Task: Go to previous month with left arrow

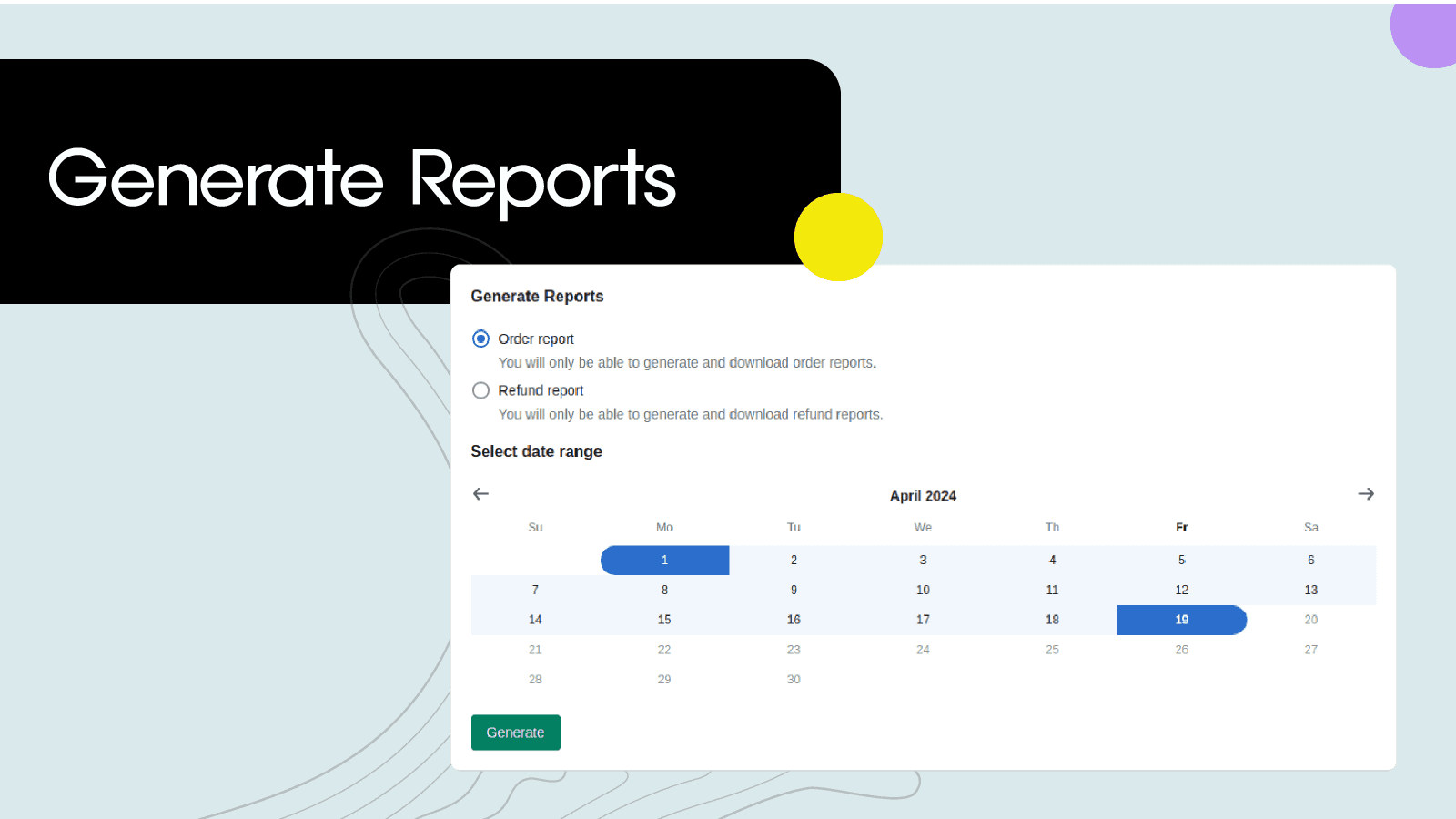Action: [480, 494]
